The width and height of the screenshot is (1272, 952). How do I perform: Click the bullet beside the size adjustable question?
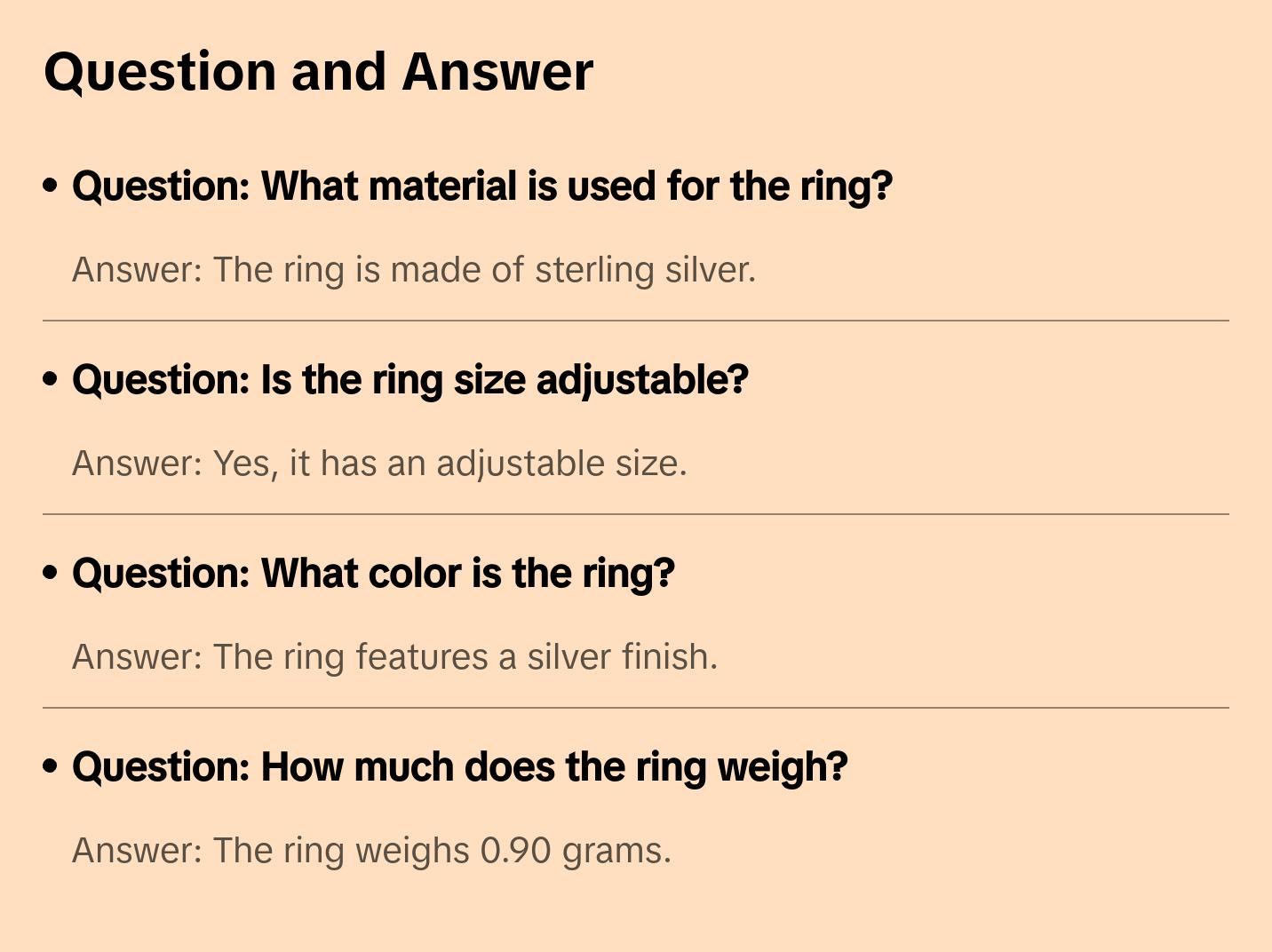[x=51, y=380]
